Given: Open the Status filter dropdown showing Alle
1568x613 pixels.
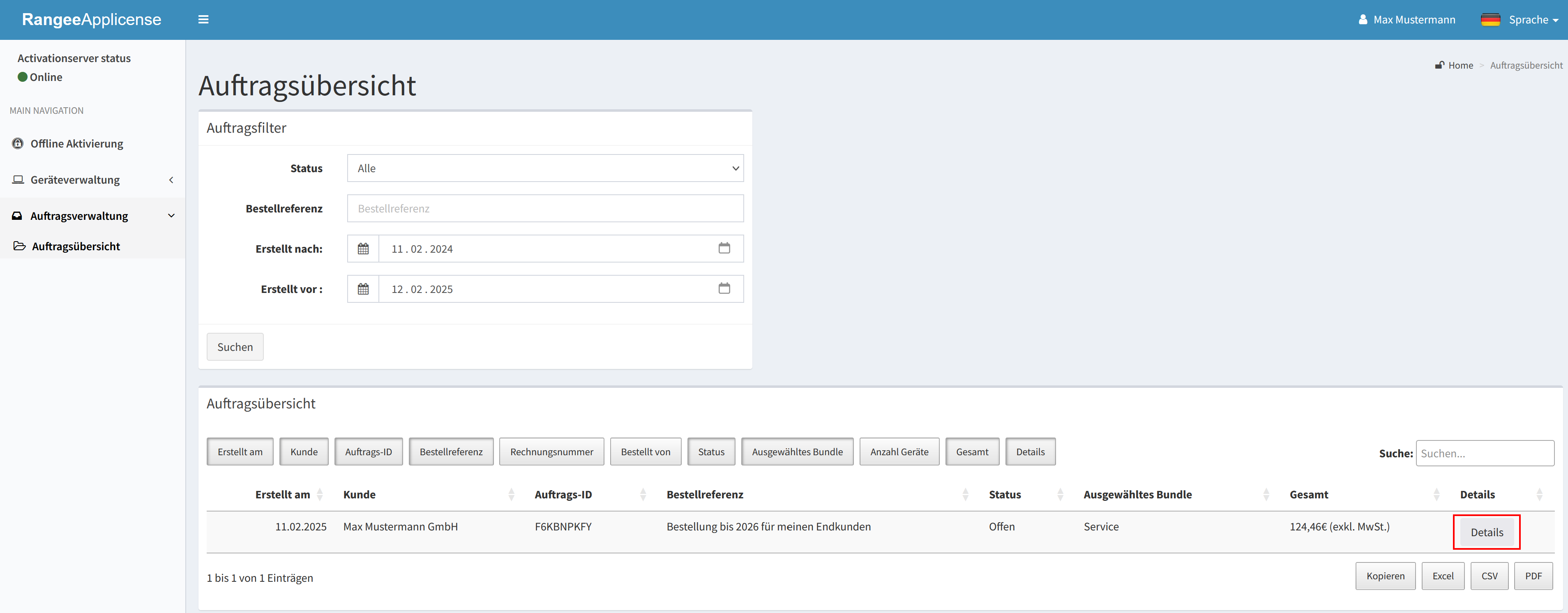Looking at the screenshot, I should [x=545, y=168].
